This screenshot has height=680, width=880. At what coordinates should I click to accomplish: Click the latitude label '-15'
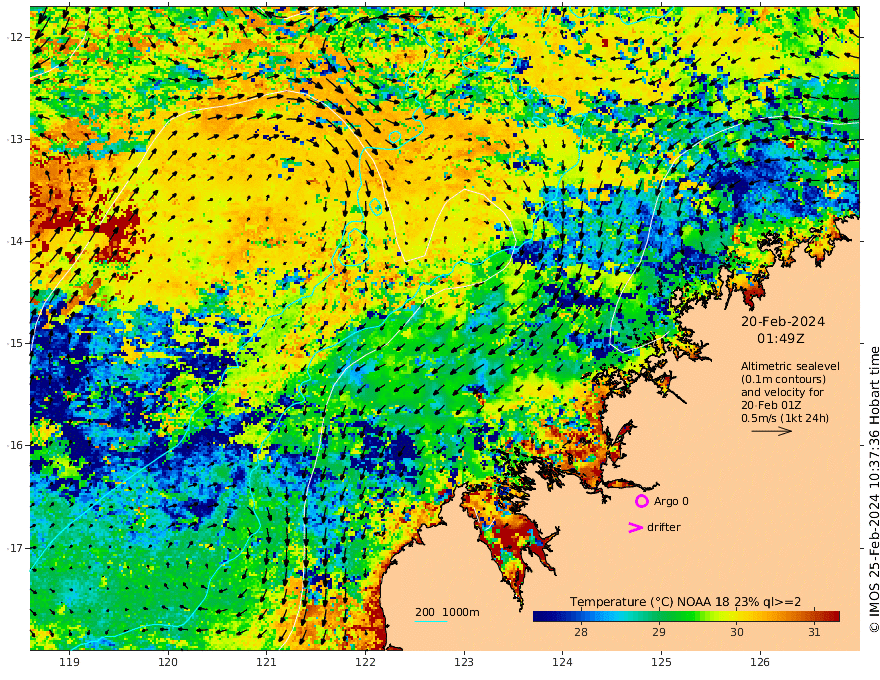click(x=14, y=343)
